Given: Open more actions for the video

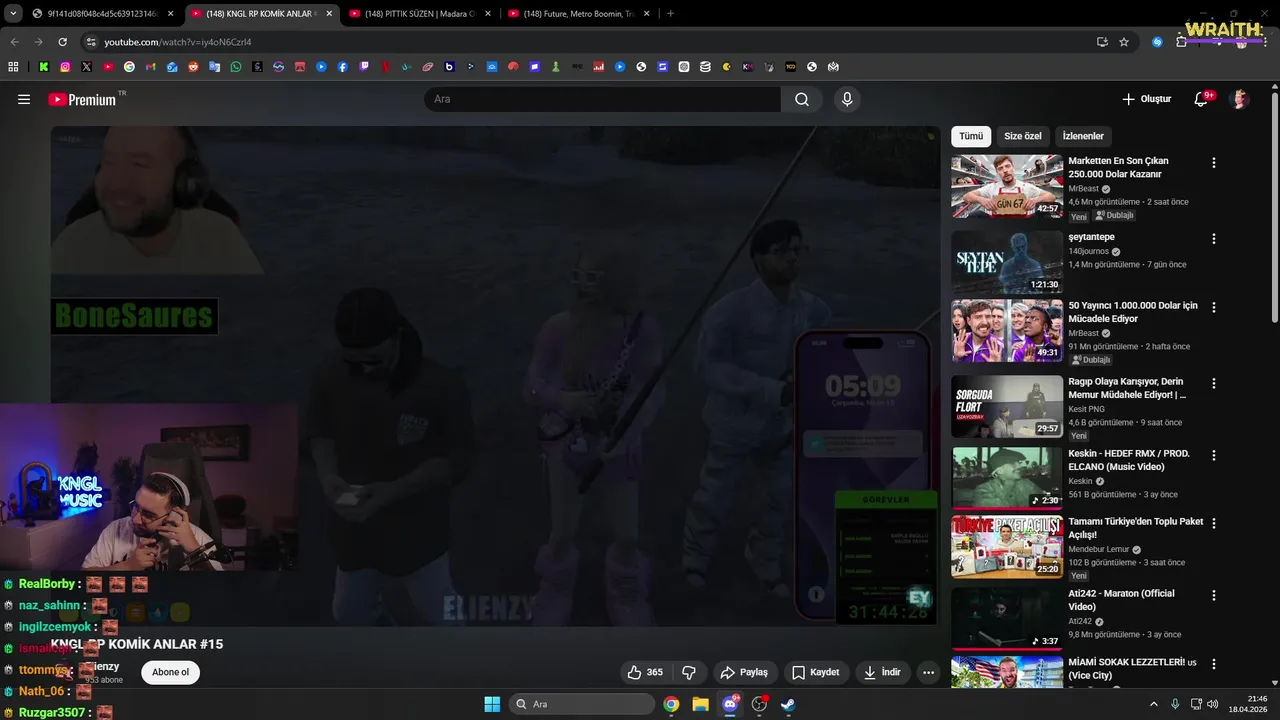Looking at the screenshot, I should 928,672.
